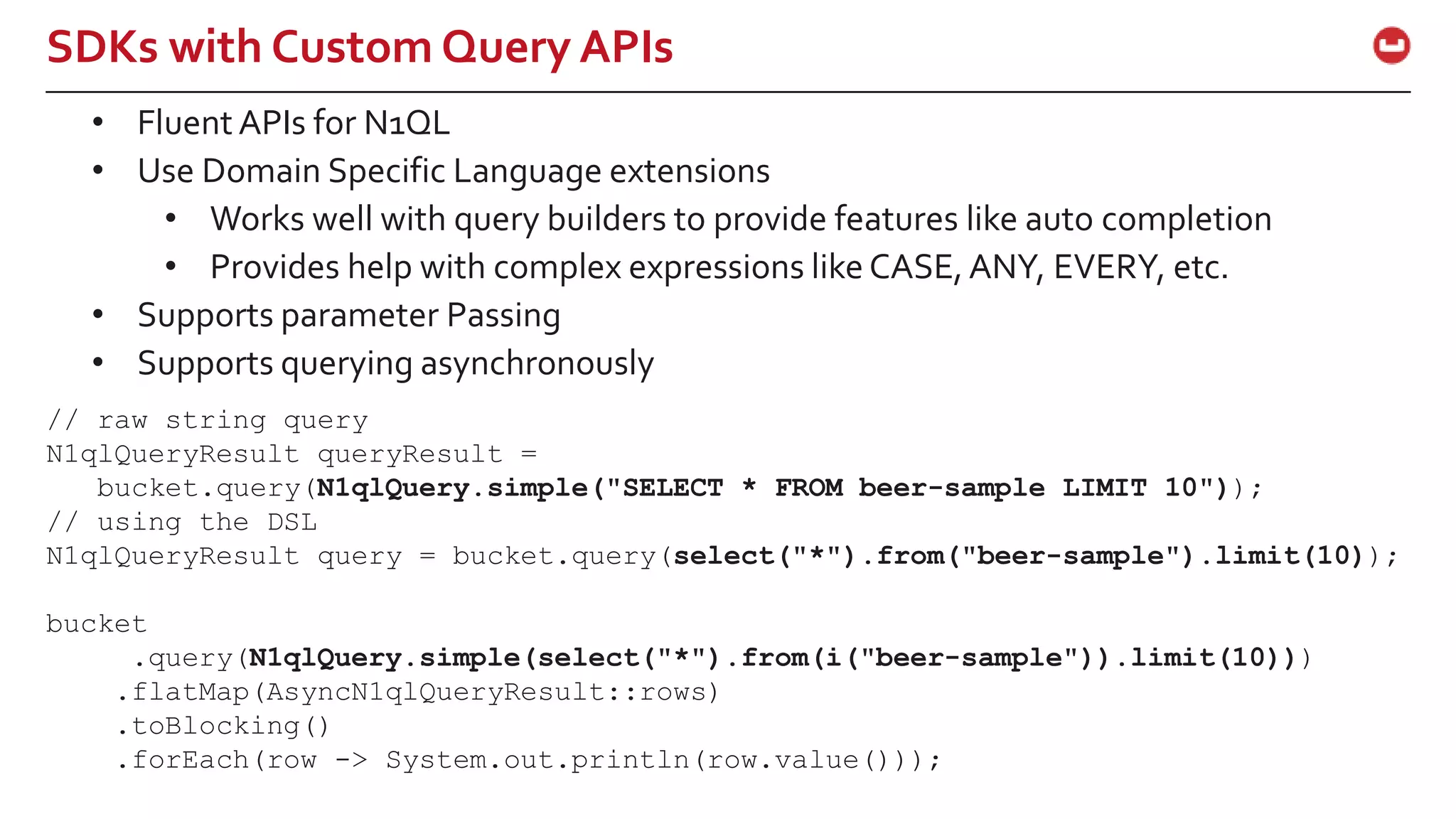
Task: Click the '// using the DSL' comment
Action: [182, 522]
